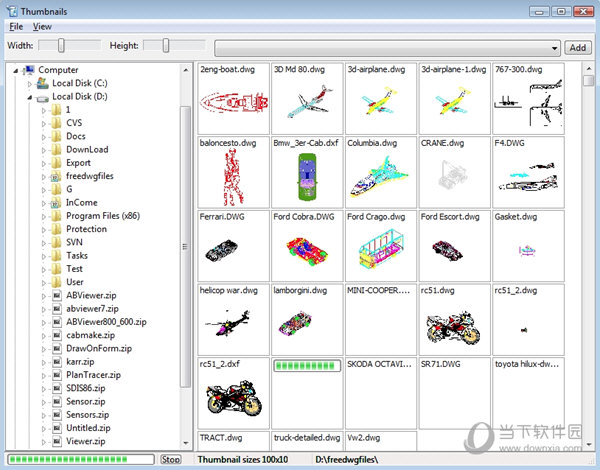Adjust the Height slider handle

pos(166,46)
